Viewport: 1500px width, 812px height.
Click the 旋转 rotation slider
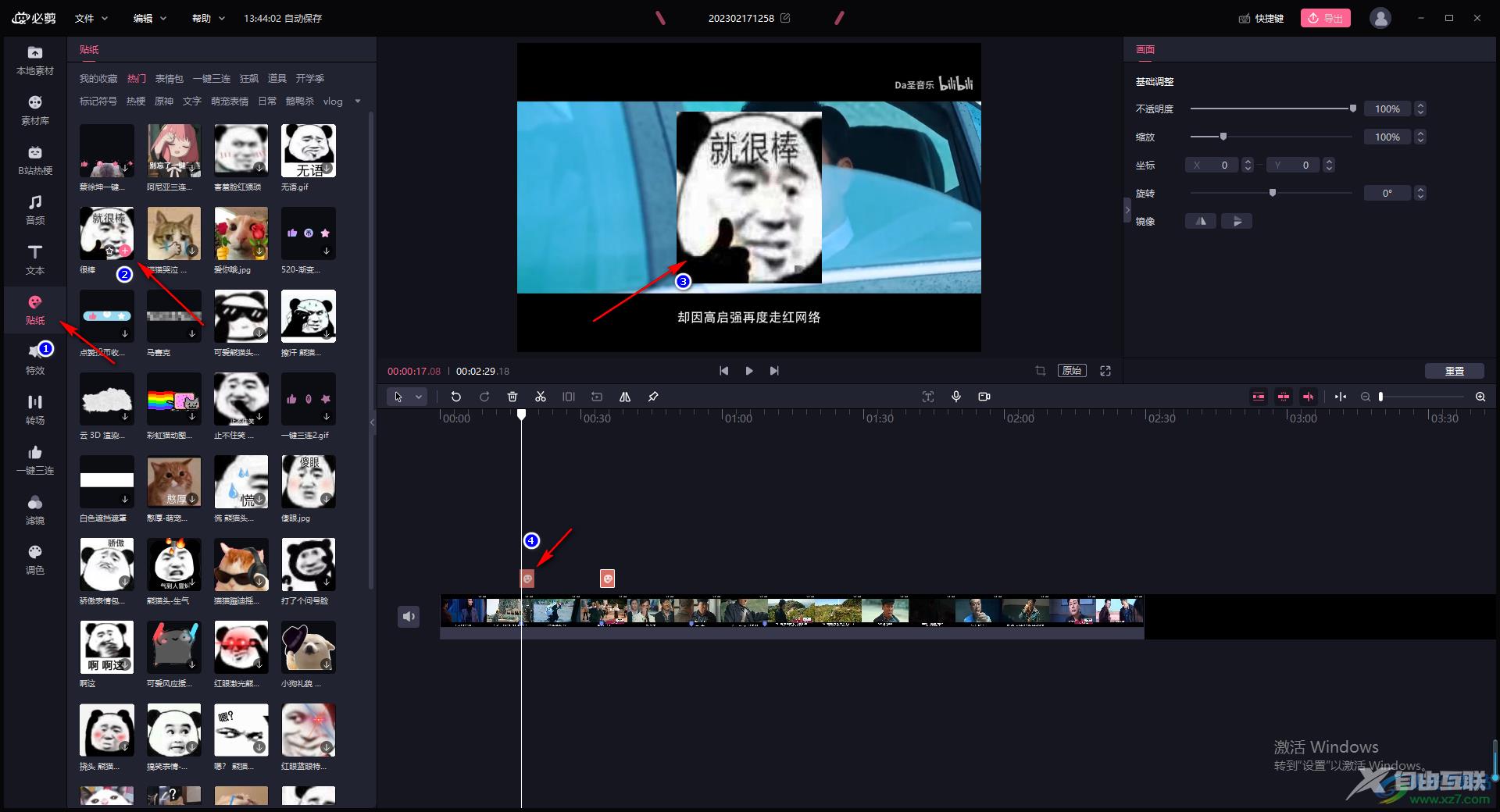click(x=1272, y=193)
